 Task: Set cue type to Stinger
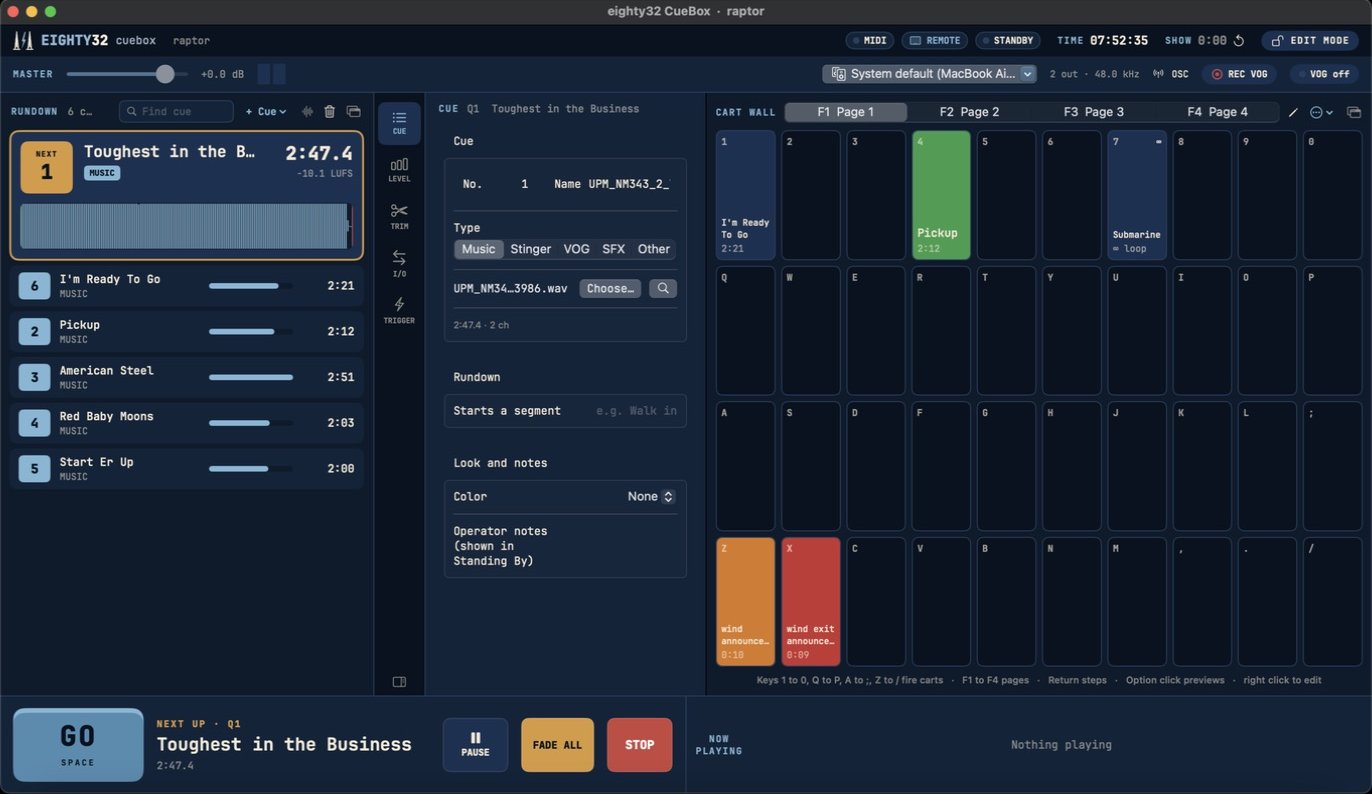530,249
